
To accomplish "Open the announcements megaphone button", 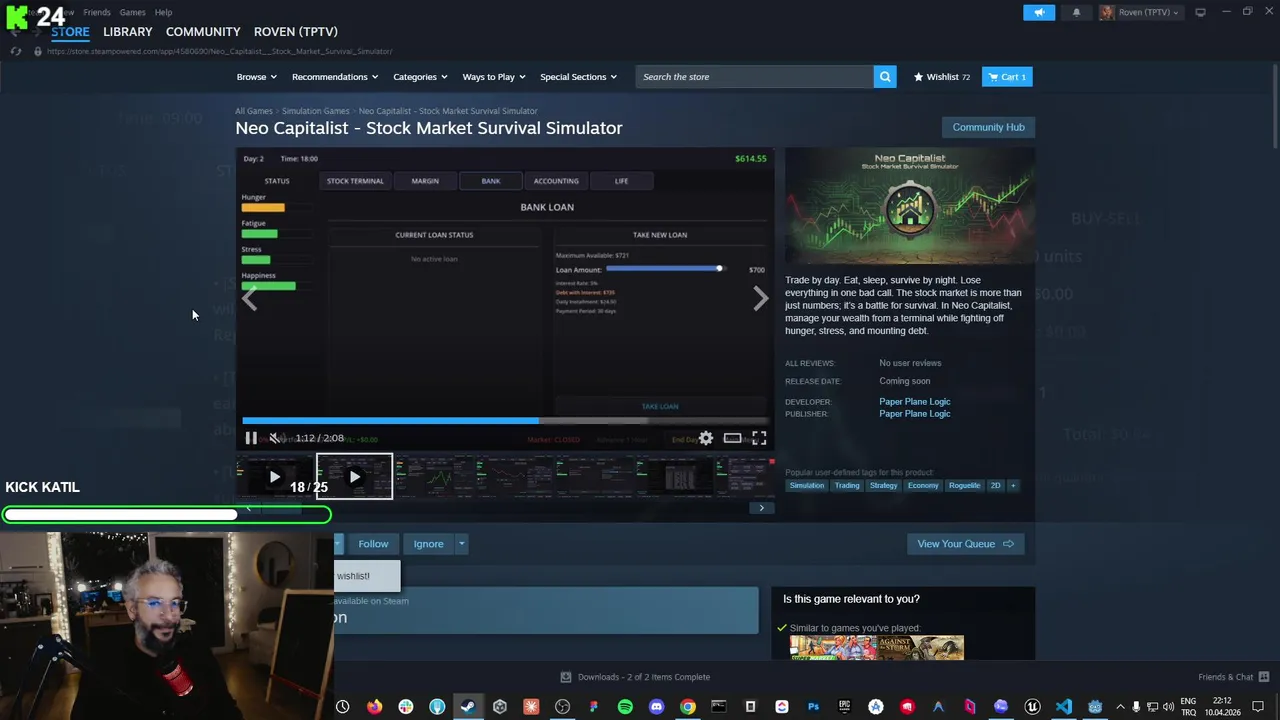I will pyautogui.click(x=1039, y=12).
